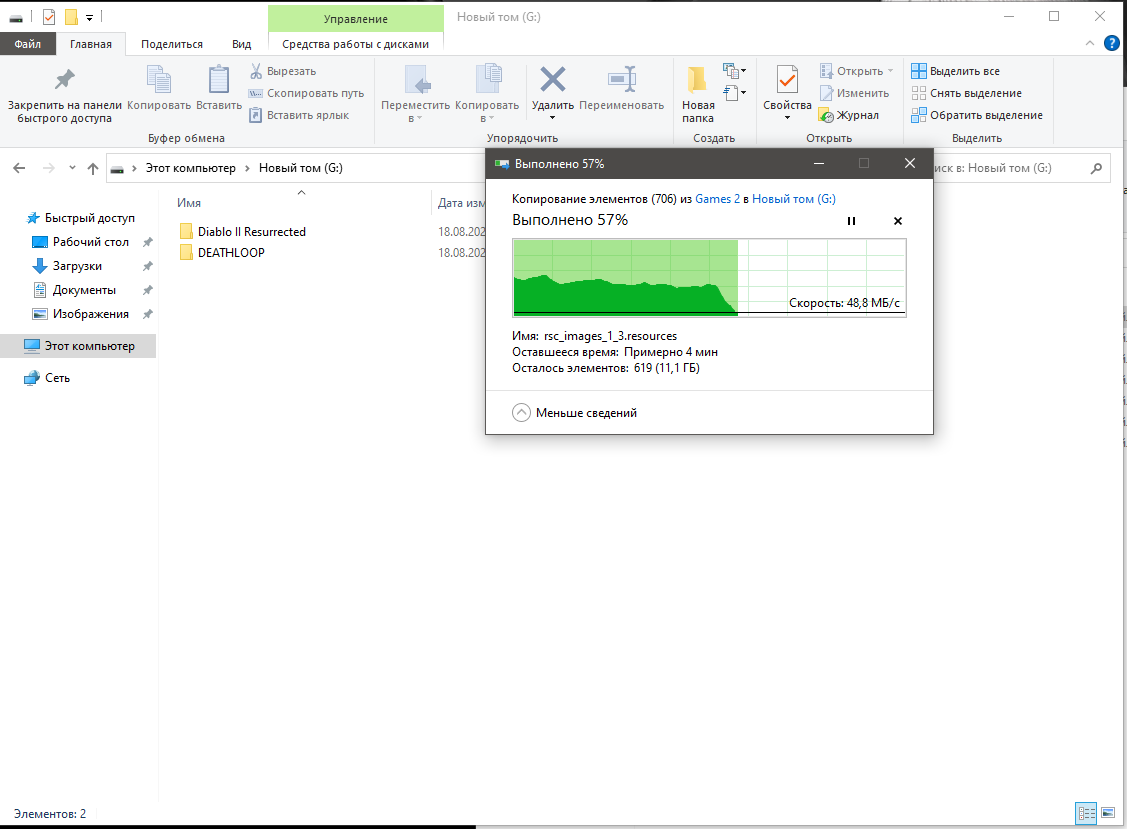The width and height of the screenshot is (1127, 829).
Task: Open Копировать в dropdown
Action: (x=487, y=111)
